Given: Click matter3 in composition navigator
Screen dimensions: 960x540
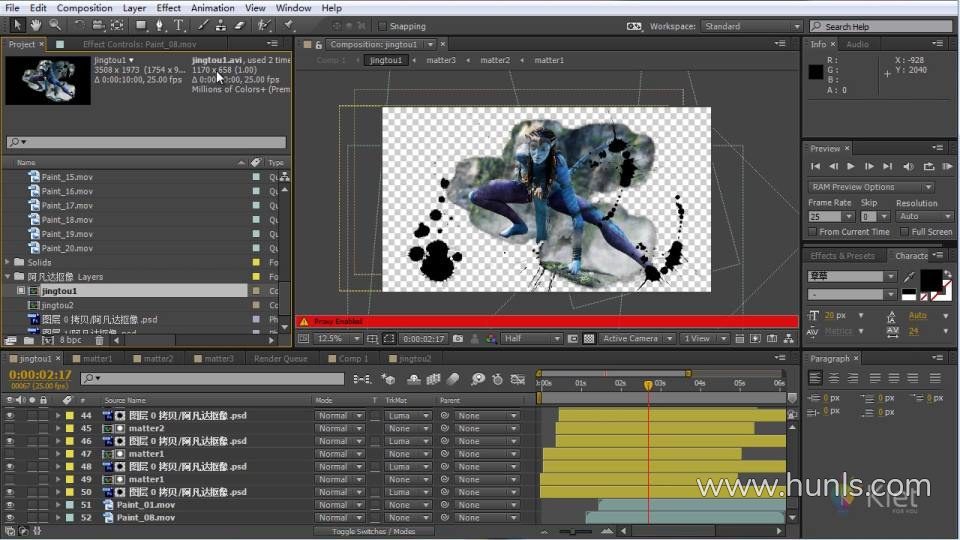Looking at the screenshot, I should (441, 60).
